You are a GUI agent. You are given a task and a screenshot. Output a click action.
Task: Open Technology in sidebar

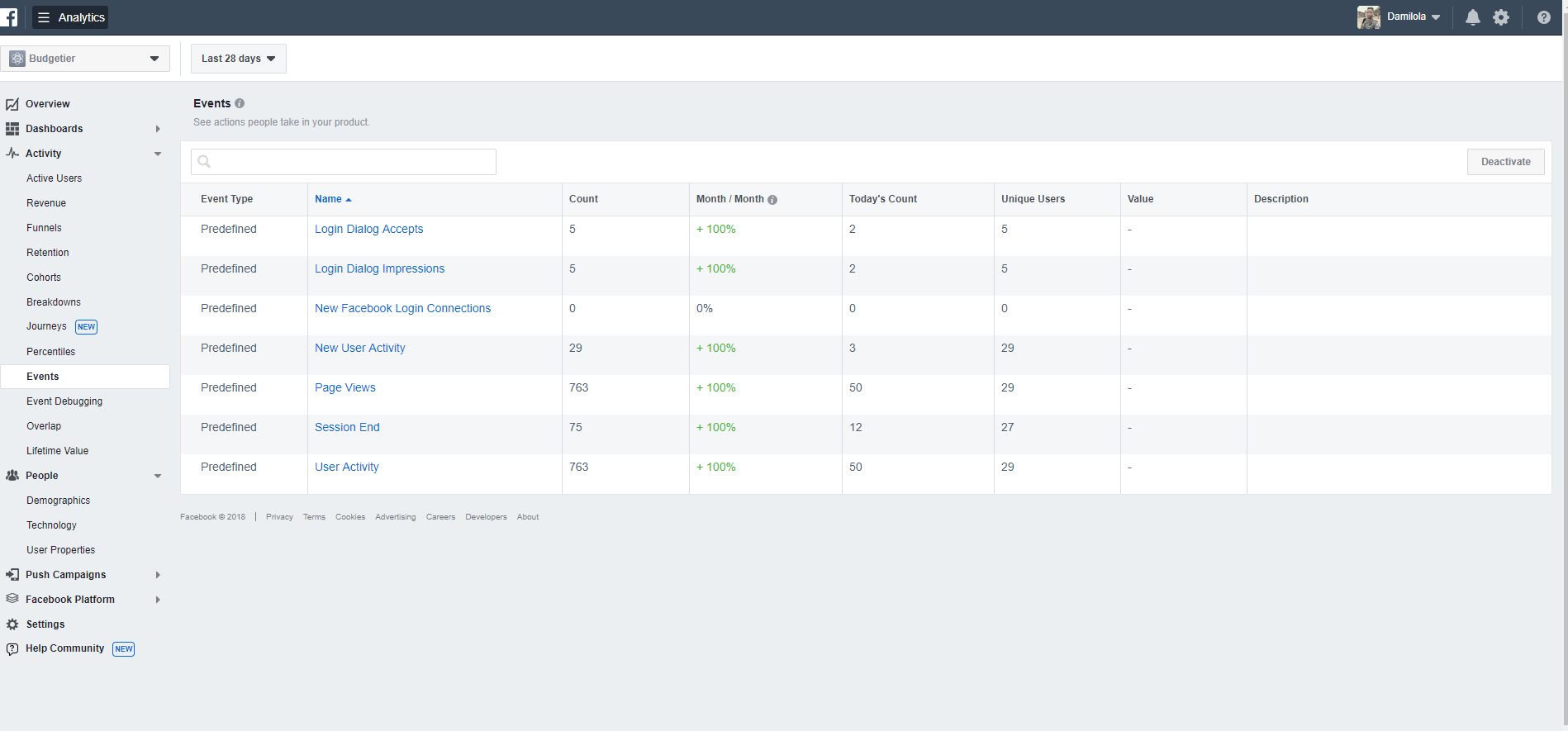tap(51, 525)
